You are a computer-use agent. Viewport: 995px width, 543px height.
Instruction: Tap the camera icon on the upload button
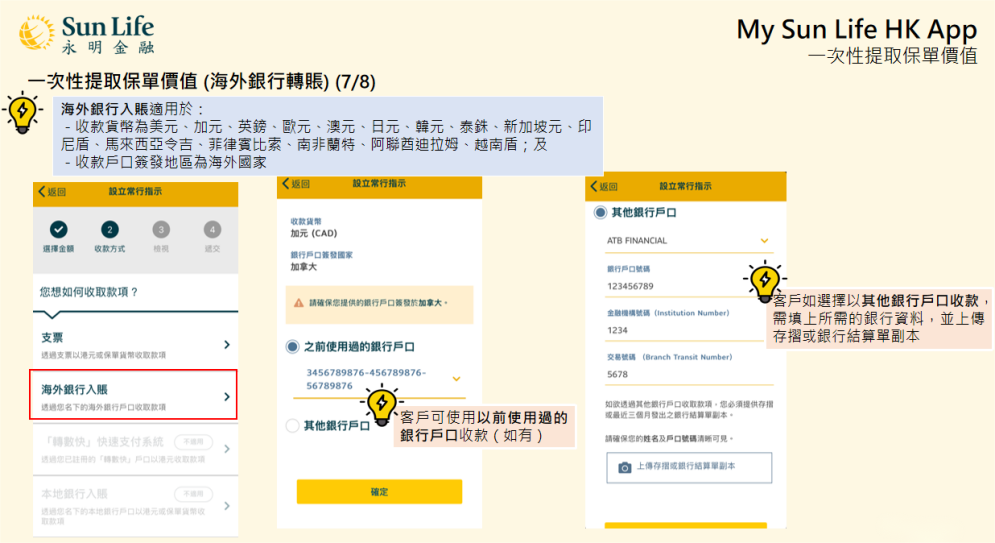[625, 467]
